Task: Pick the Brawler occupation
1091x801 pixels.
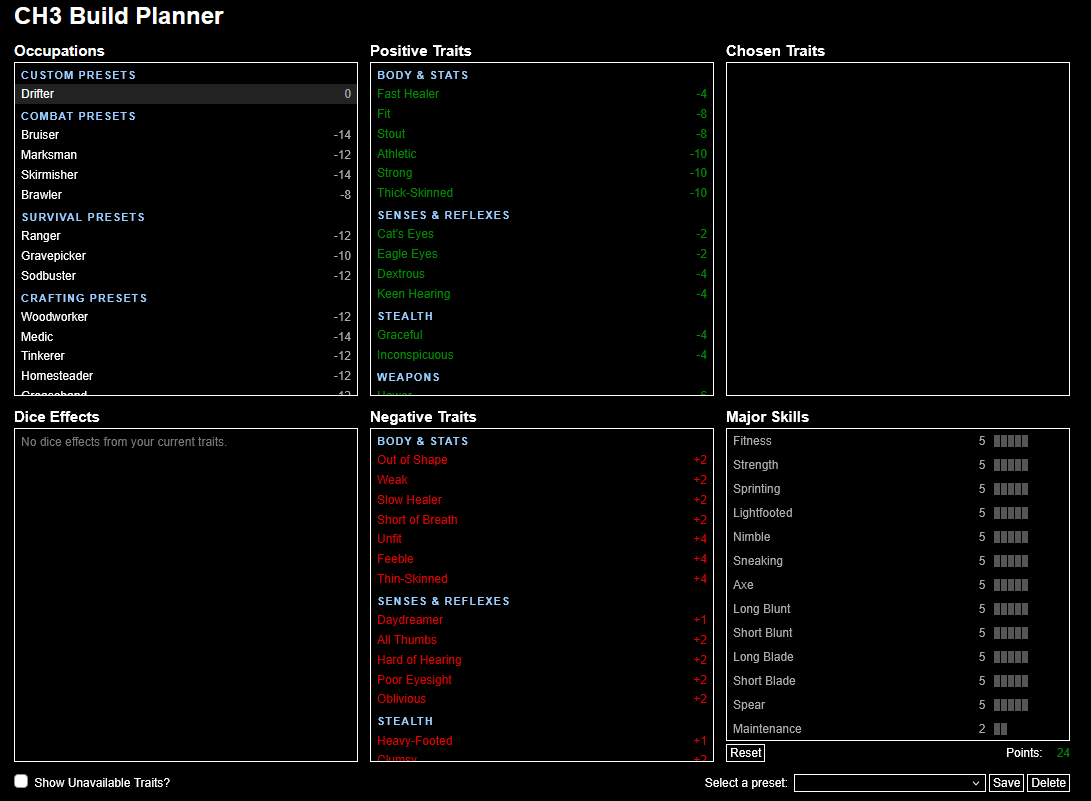Action: [186, 196]
